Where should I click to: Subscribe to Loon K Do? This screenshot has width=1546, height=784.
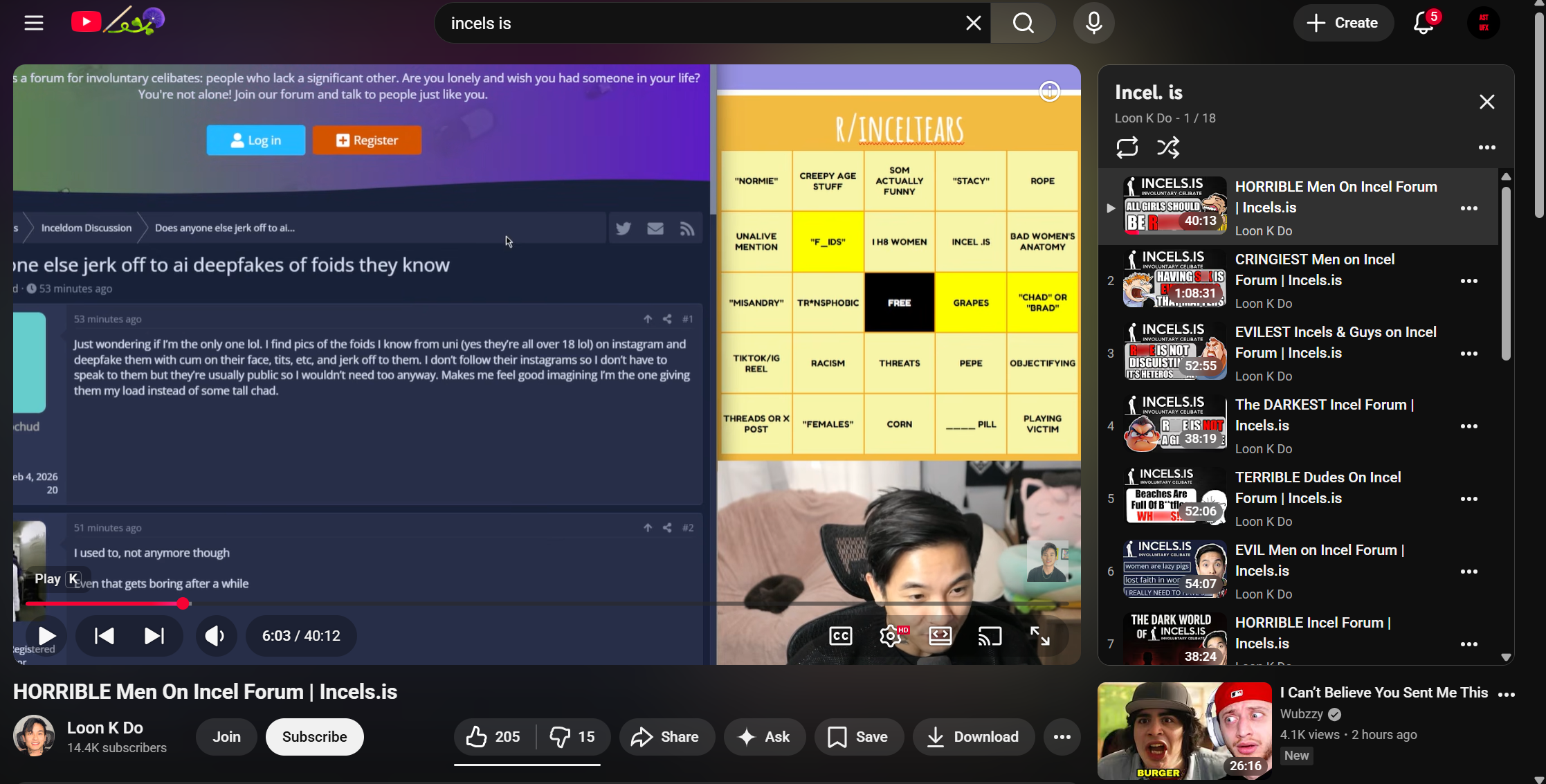tap(315, 736)
